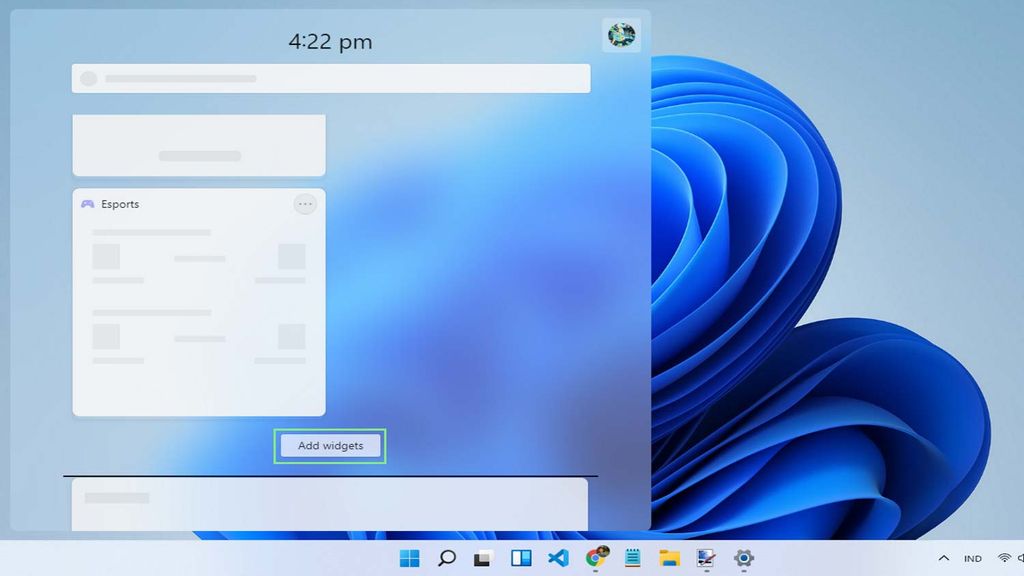This screenshot has width=1024, height=576.
Task: Open the Start menu
Action: 408,558
